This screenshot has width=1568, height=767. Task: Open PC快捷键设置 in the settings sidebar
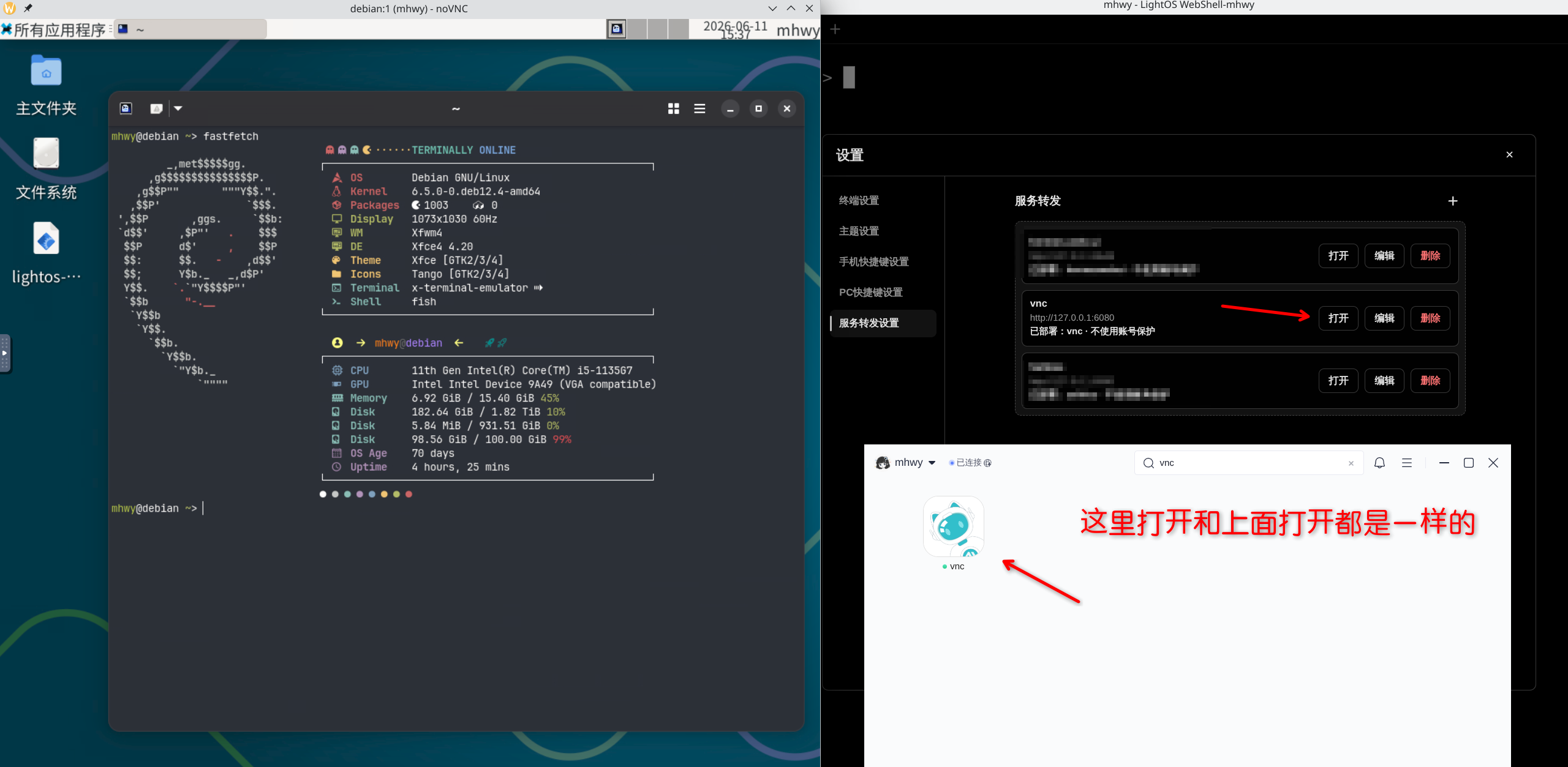tap(870, 292)
